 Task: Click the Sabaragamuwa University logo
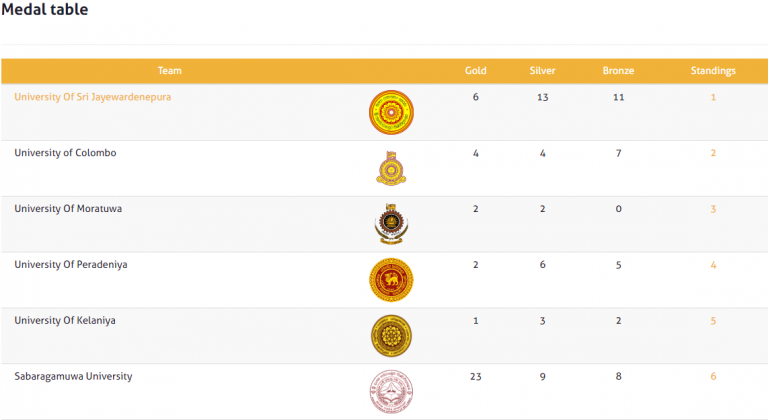(391, 392)
